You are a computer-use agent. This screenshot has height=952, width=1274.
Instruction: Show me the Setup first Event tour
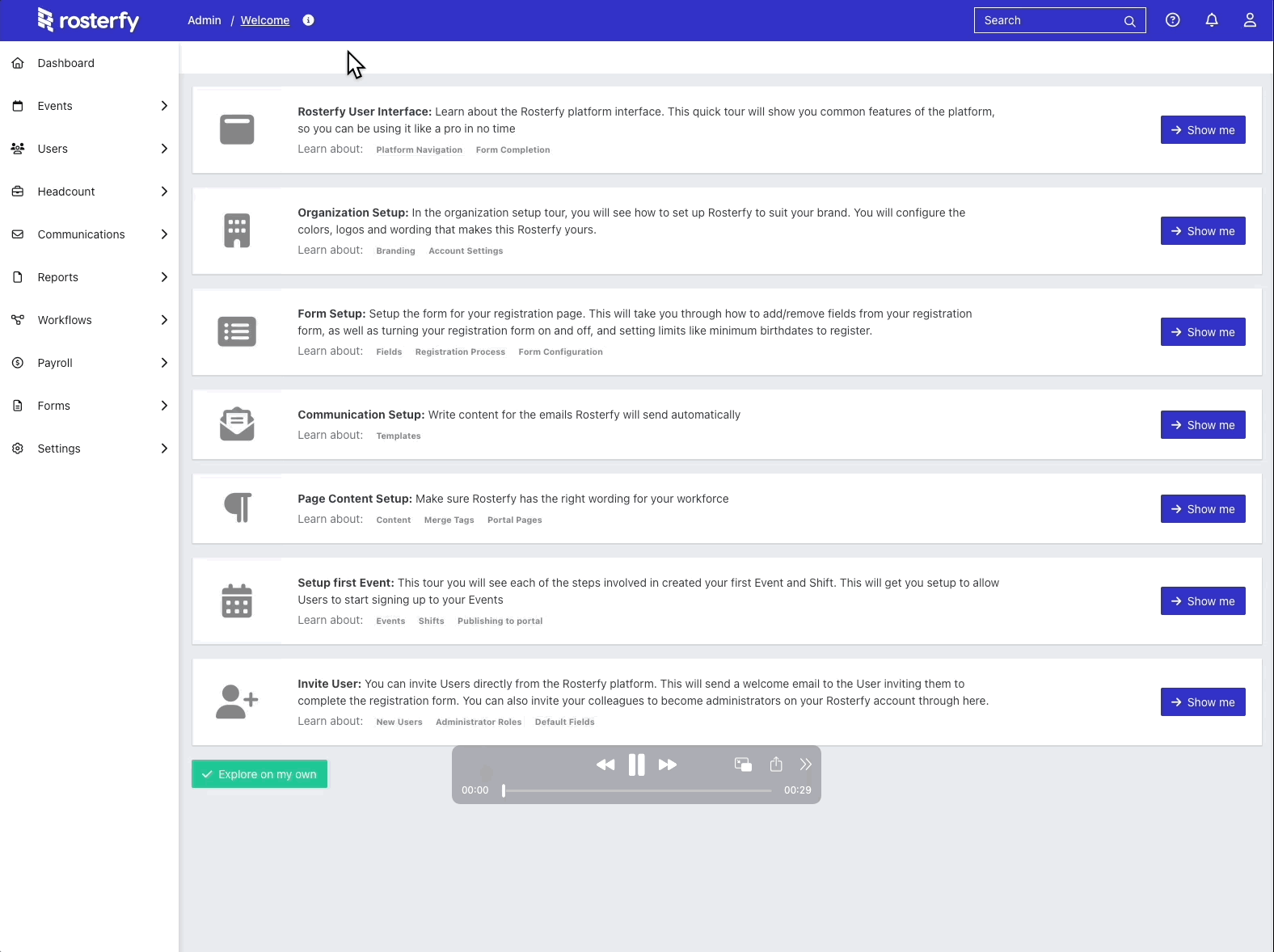1203,601
